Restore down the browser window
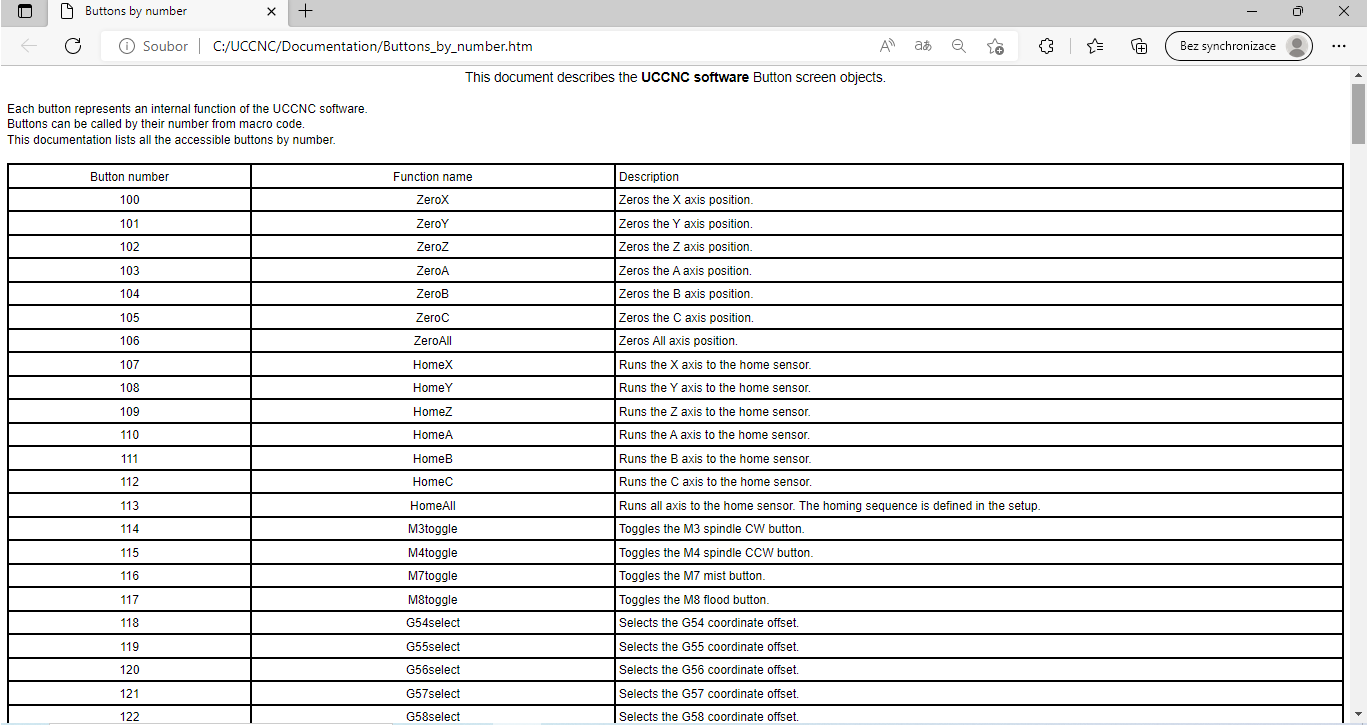 click(x=1298, y=11)
